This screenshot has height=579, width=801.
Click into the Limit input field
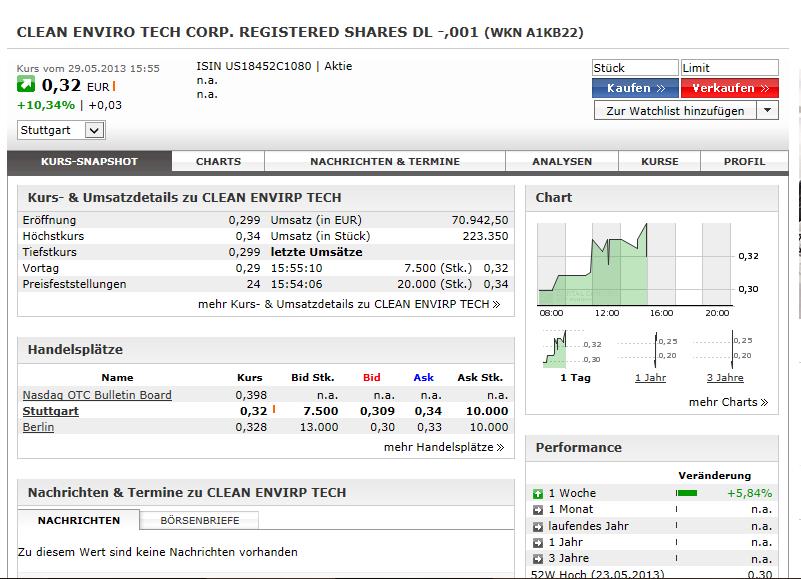point(729,68)
